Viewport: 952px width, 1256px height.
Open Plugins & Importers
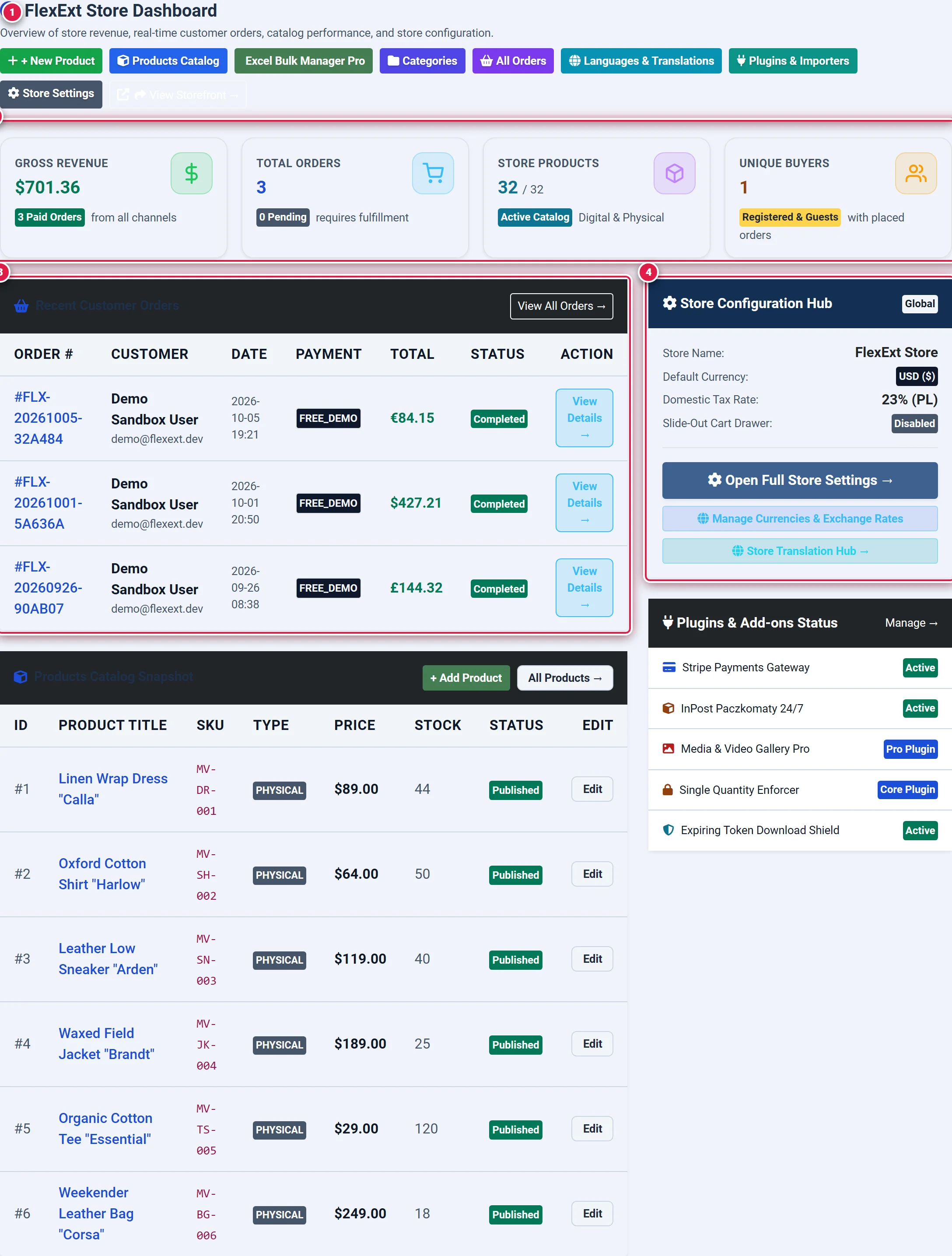pyautogui.click(x=793, y=61)
